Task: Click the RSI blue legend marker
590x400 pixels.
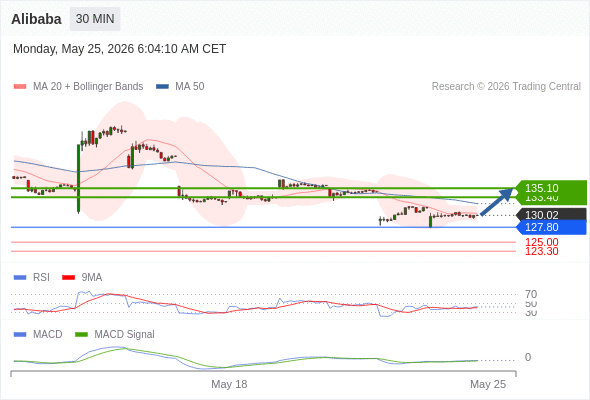Action: pos(20,278)
